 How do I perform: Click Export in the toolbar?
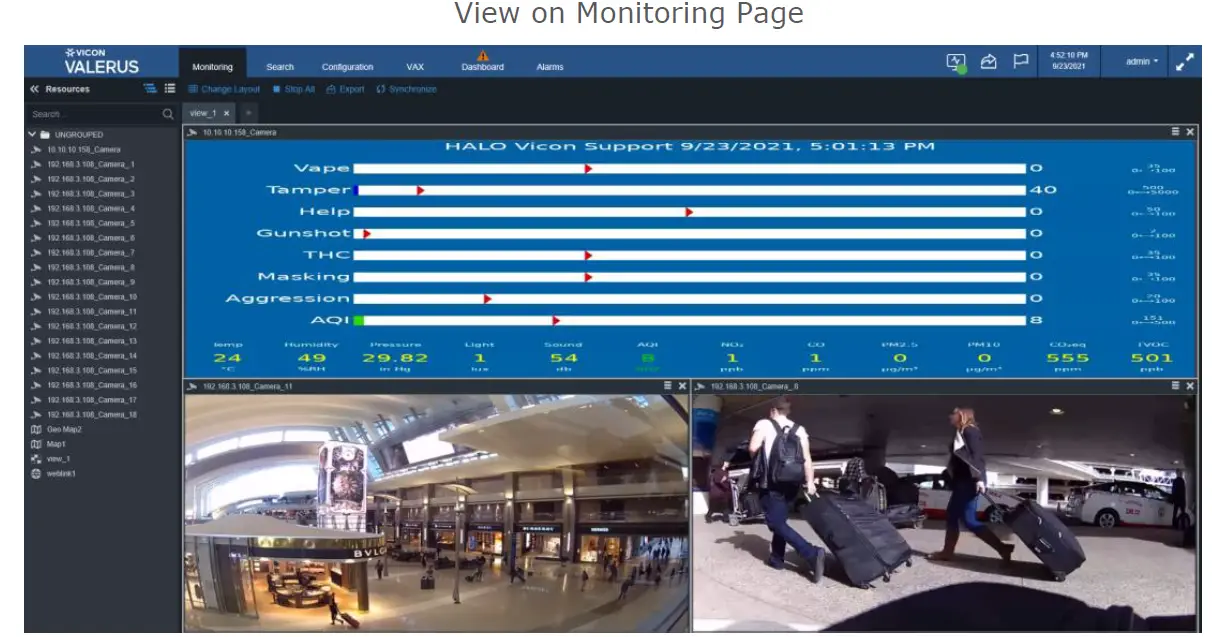coord(346,89)
